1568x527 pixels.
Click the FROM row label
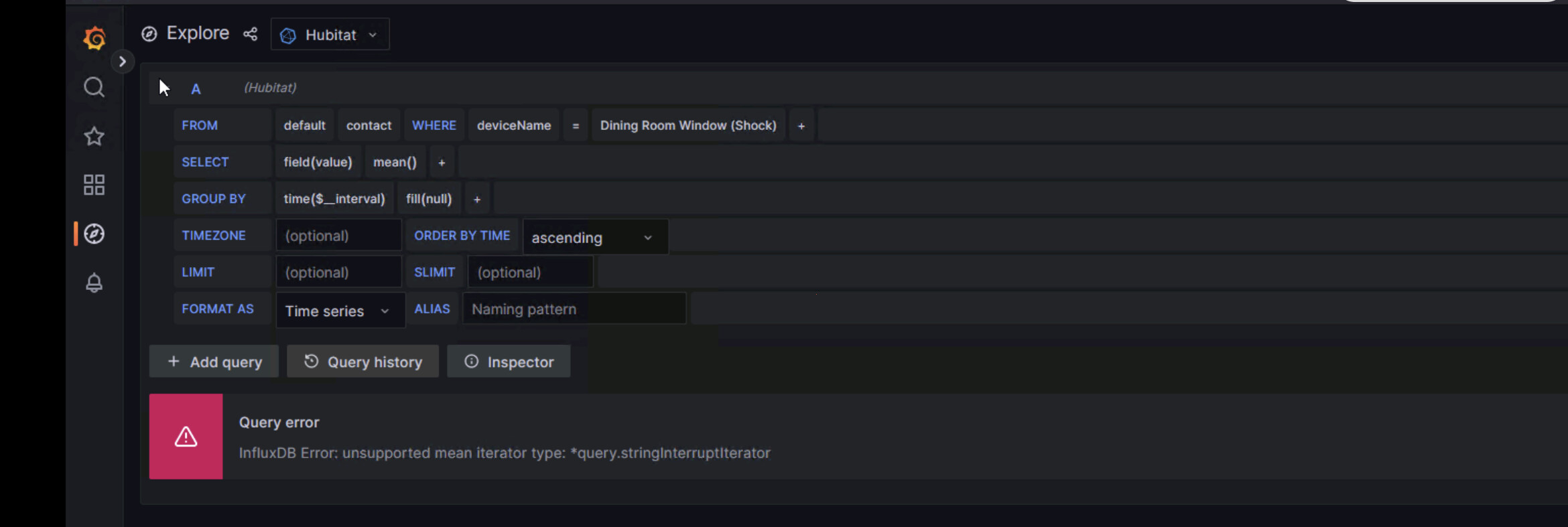pos(200,125)
